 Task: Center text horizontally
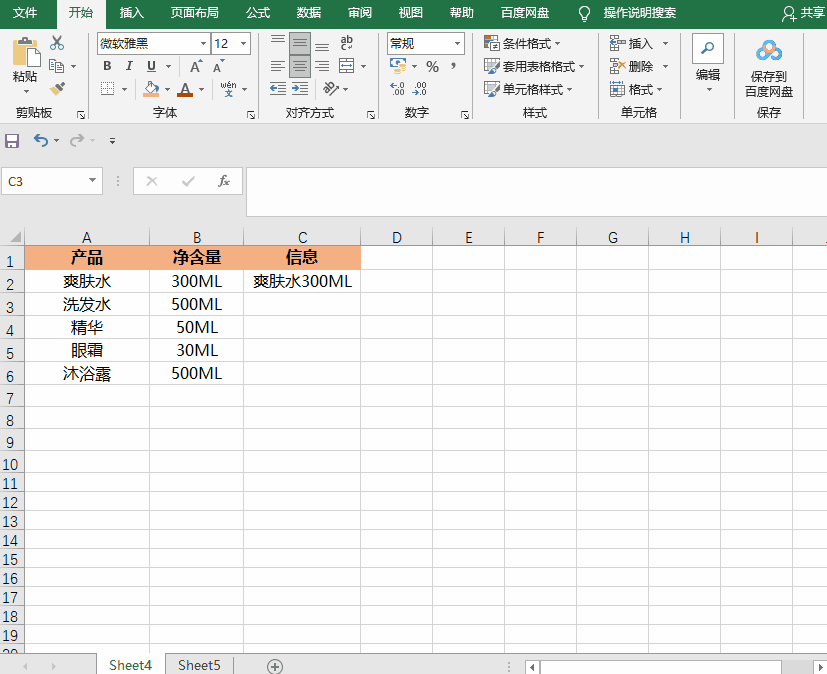point(300,66)
